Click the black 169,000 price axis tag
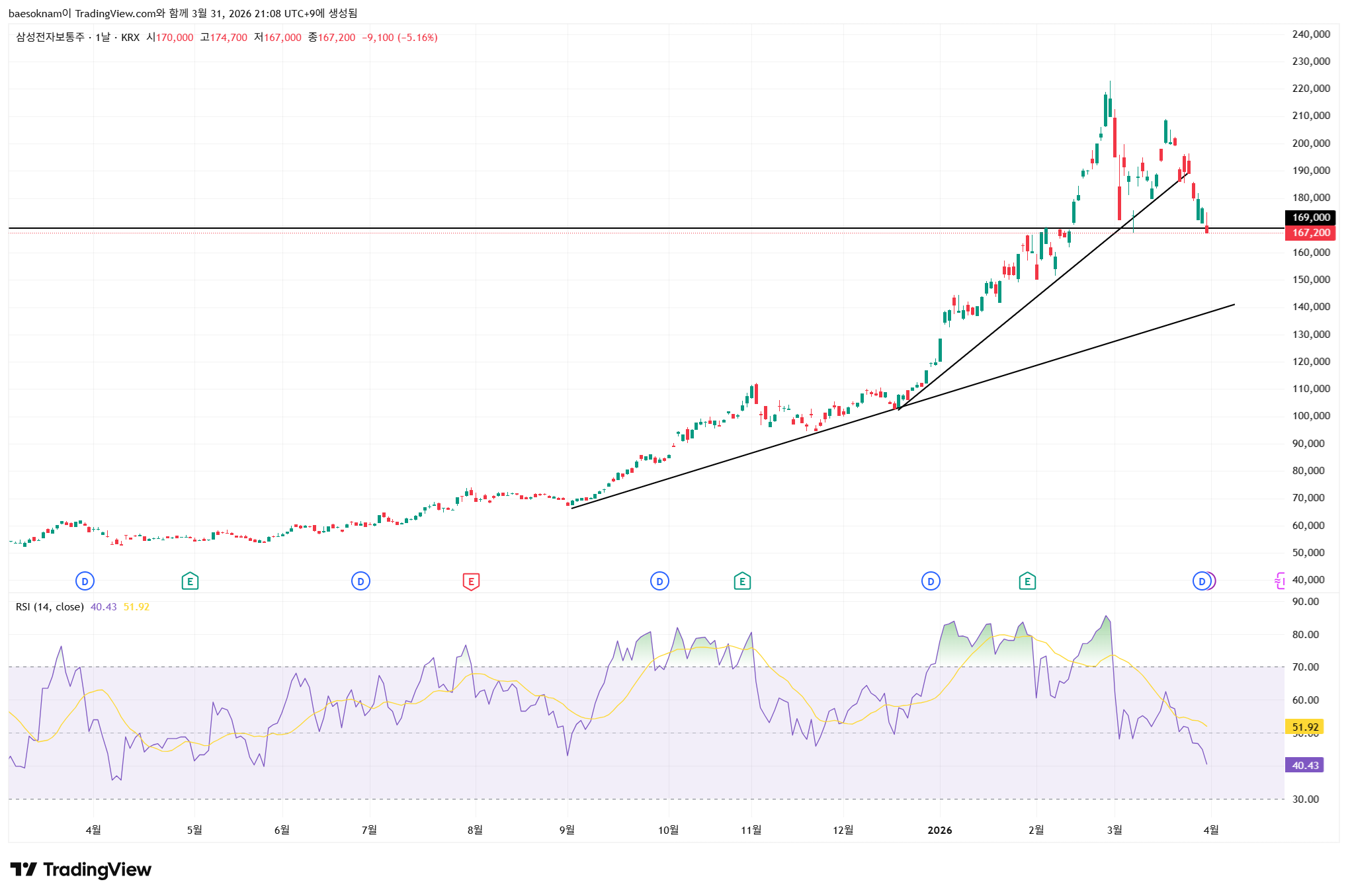 [x=1310, y=218]
